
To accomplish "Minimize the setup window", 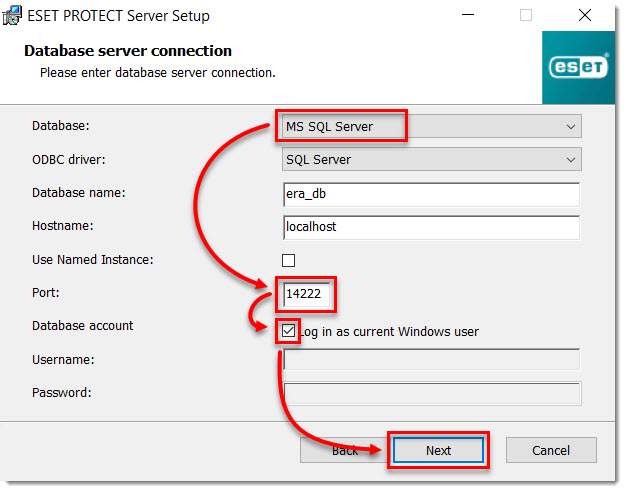I will [x=468, y=15].
